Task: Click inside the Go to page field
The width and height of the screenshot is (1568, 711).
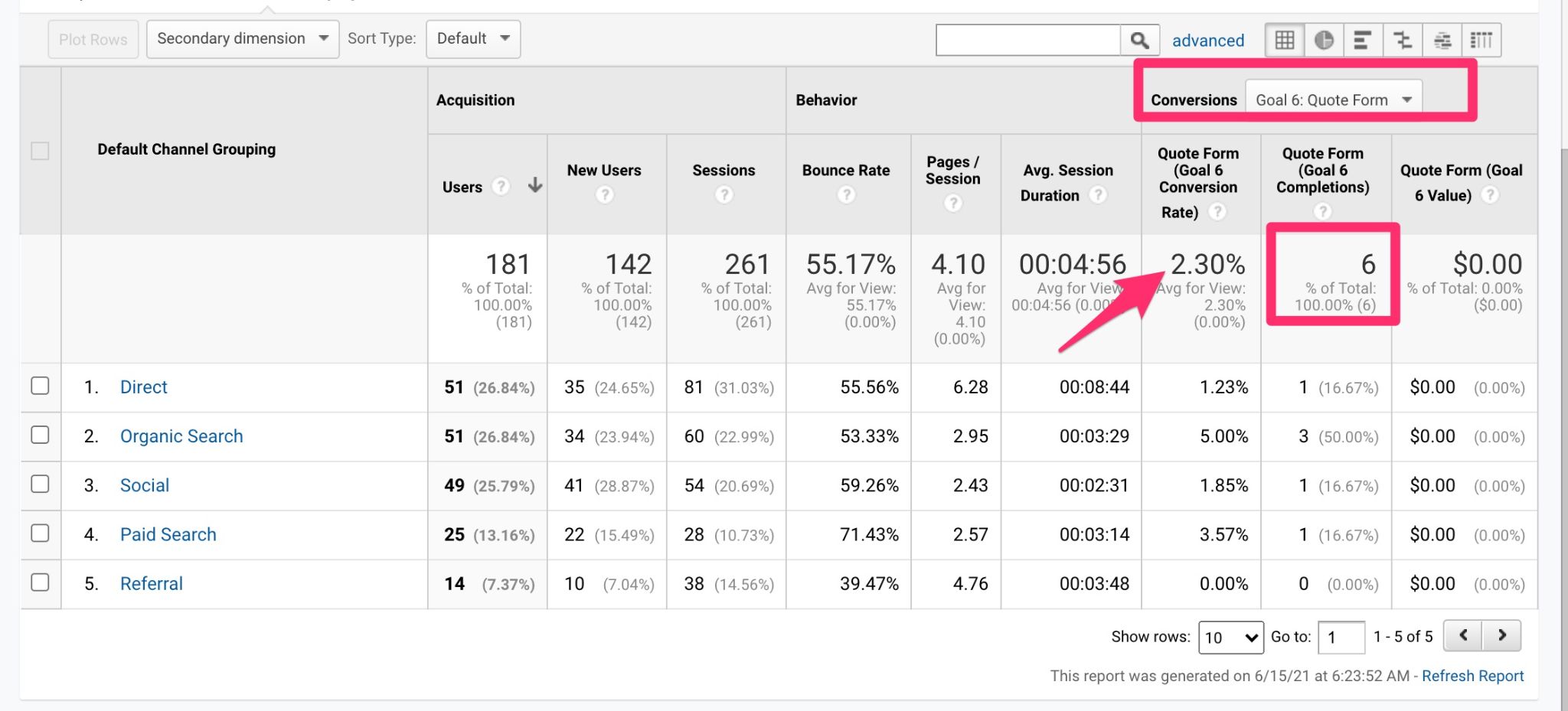Action: (x=1341, y=636)
